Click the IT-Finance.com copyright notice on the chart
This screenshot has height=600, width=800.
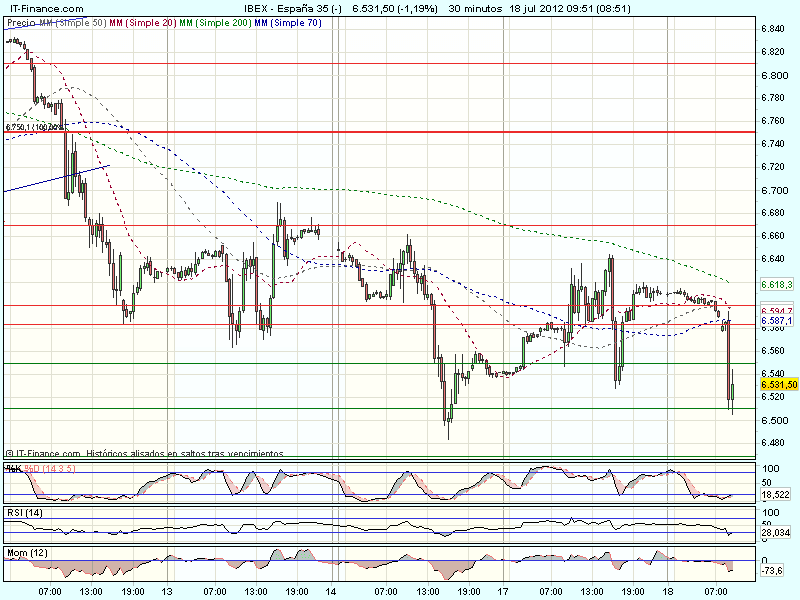coord(146,453)
